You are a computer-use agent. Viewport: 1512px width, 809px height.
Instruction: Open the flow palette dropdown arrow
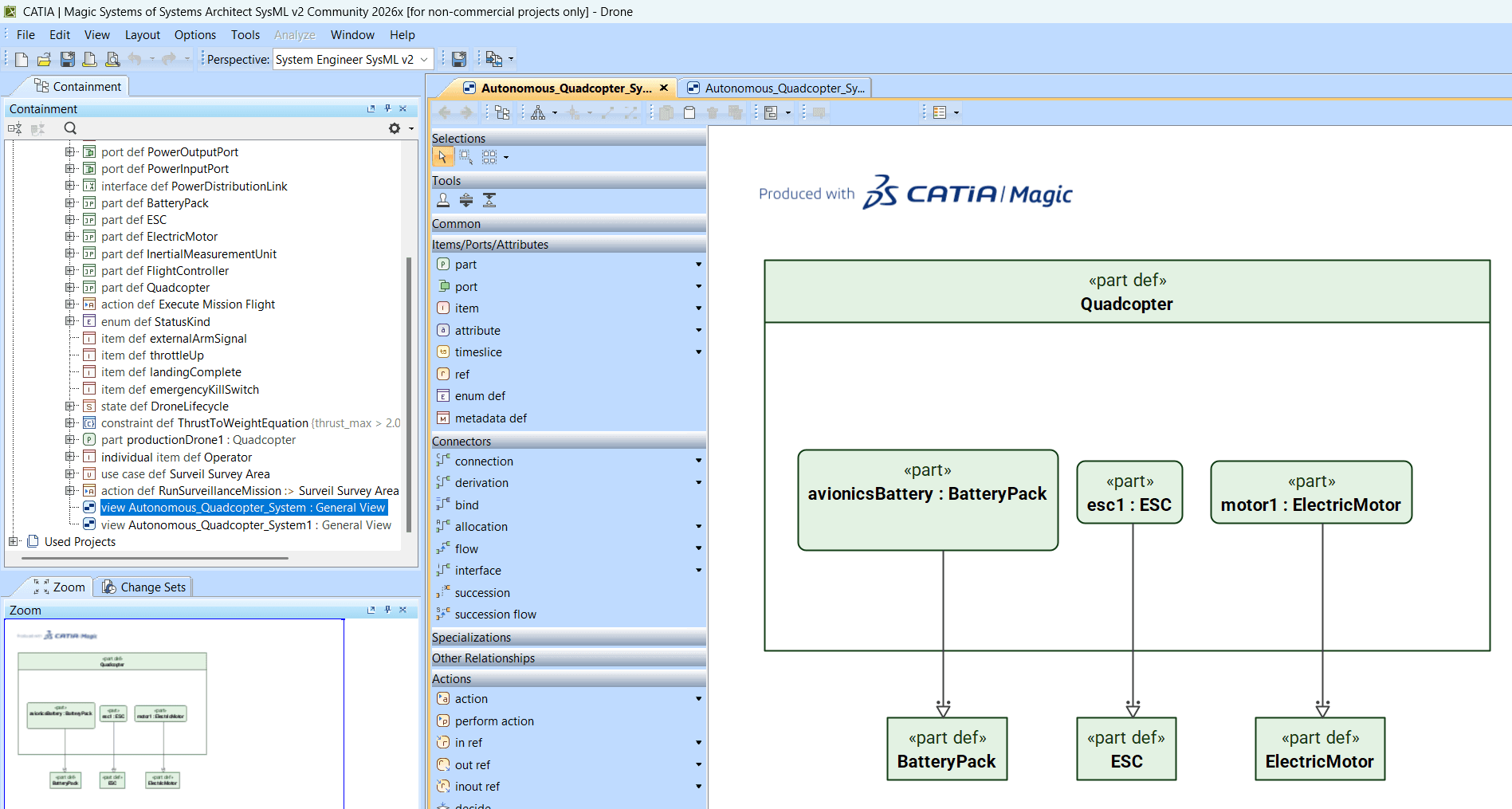click(699, 549)
